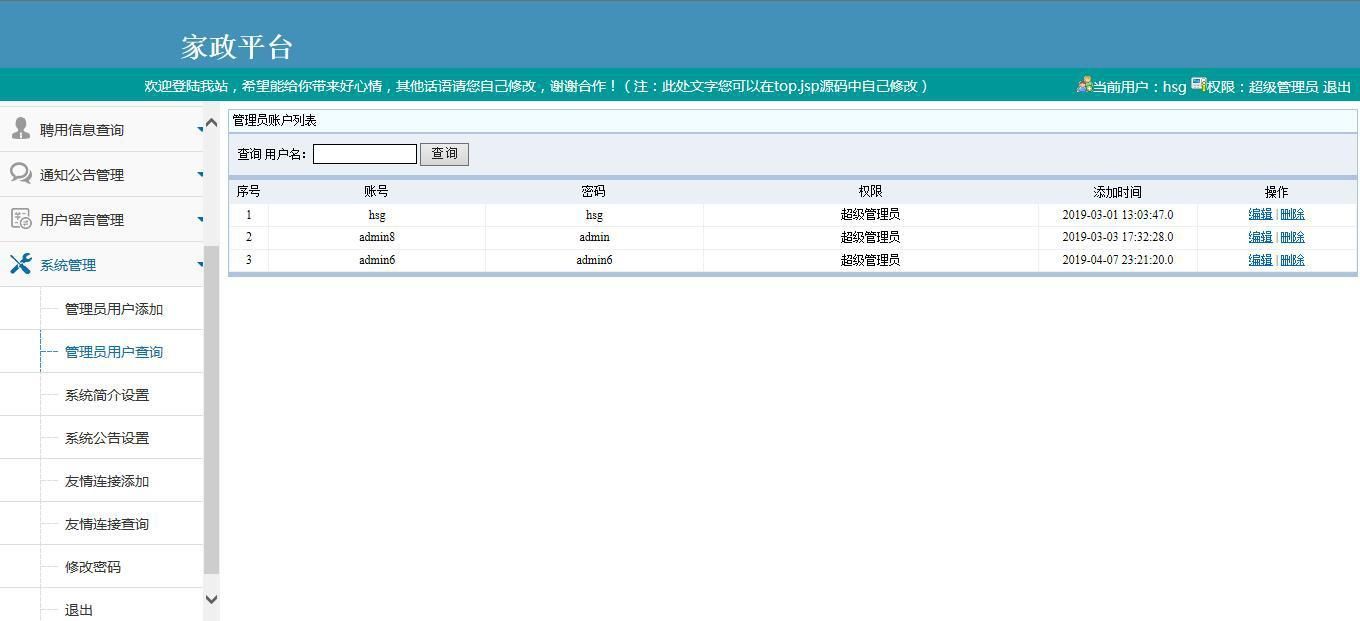Delete the hsg account row

click(x=1292, y=214)
